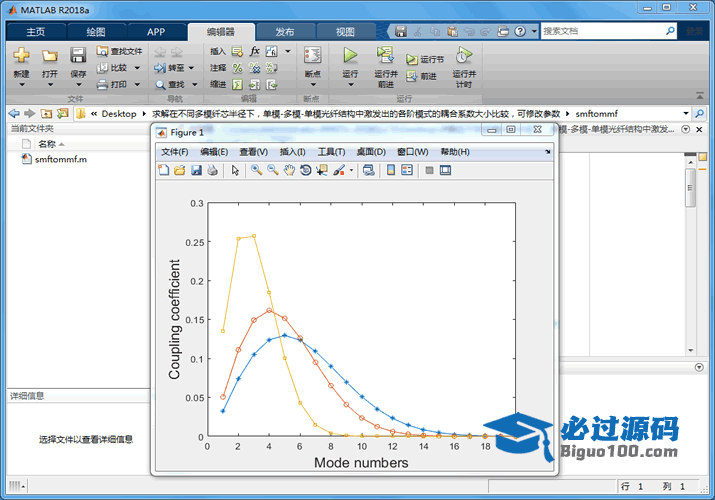
Task: Expand the Run (运行) dropdown arrow
Action: coord(351,85)
